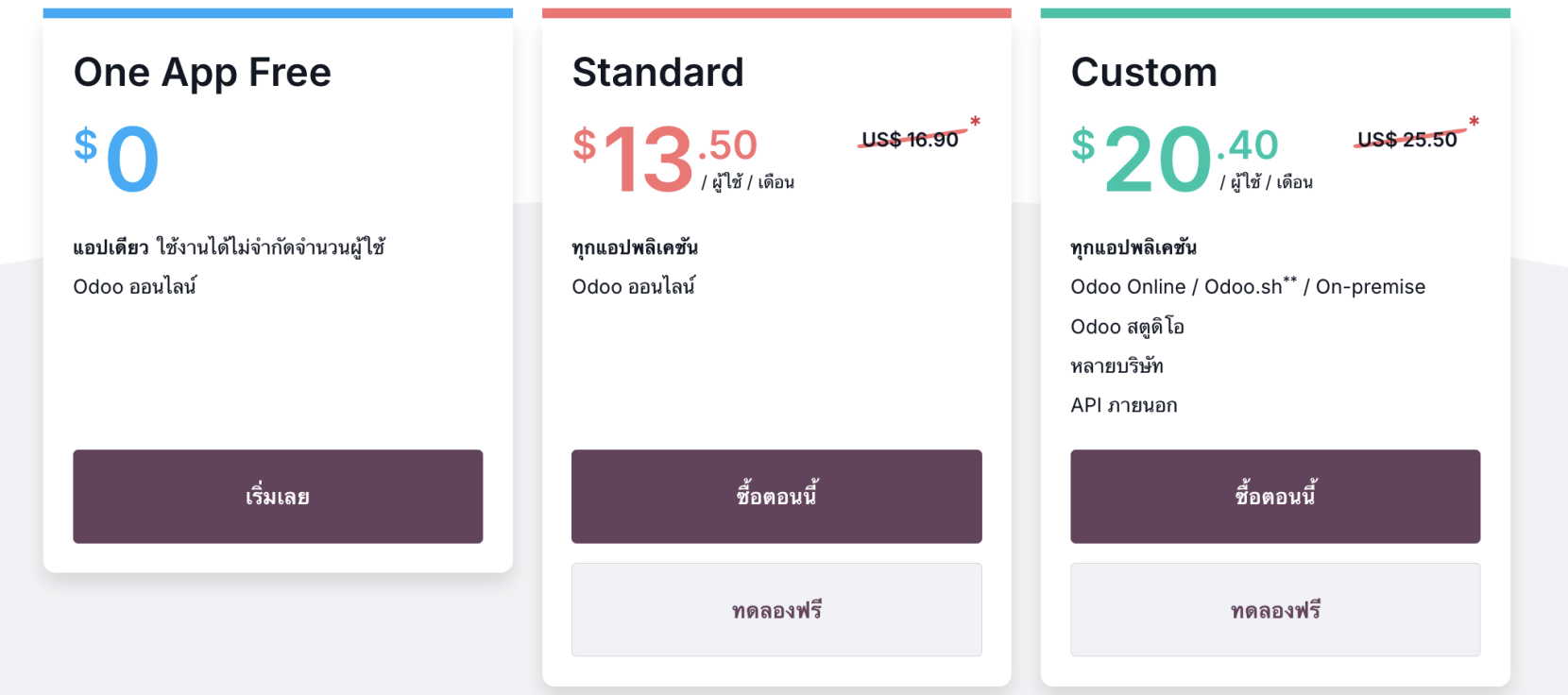This screenshot has width=1568, height=695.
Task: Select the Standard plan heading
Action: (x=657, y=73)
